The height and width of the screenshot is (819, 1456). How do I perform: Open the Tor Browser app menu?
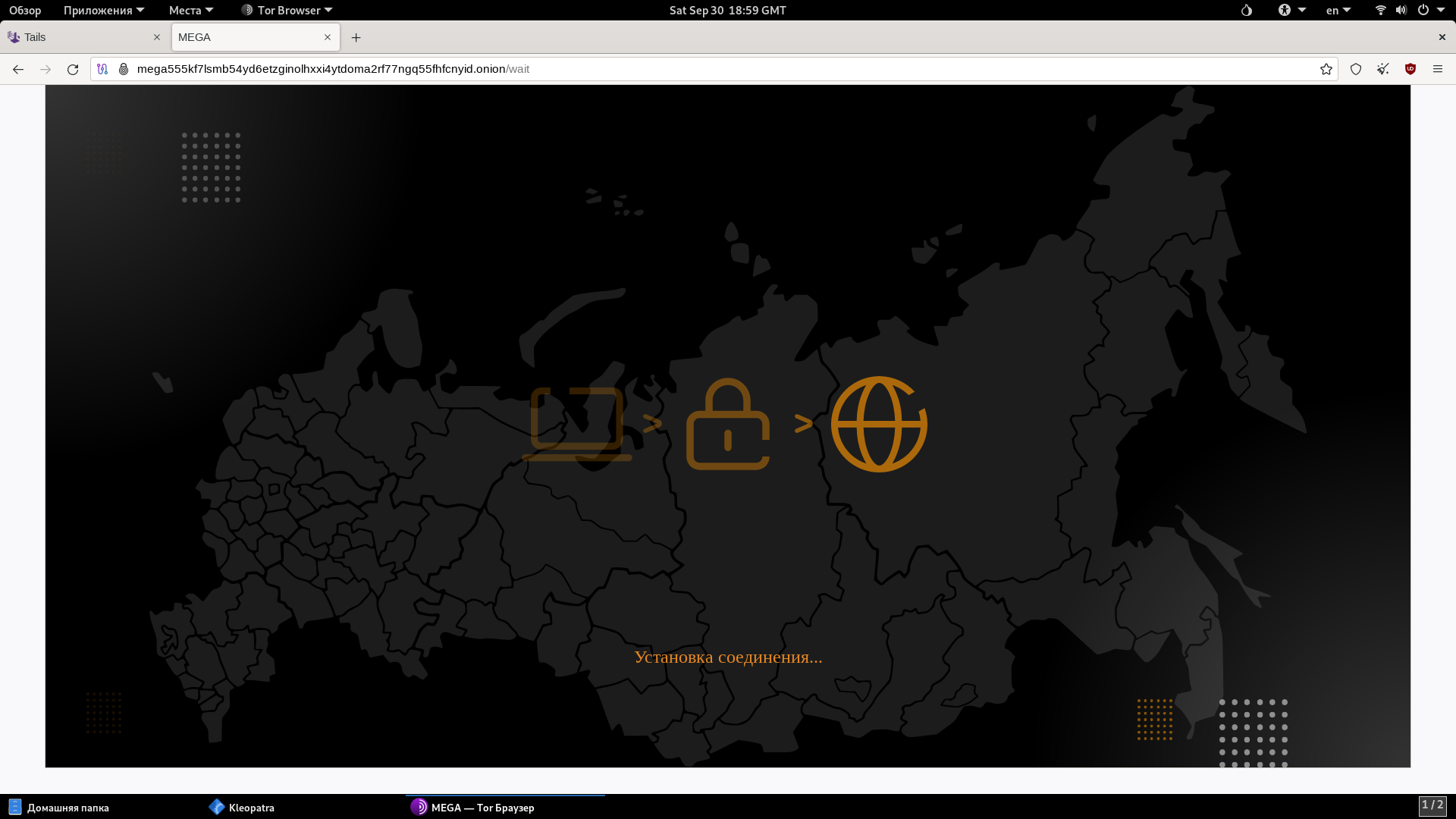pos(287,11)
